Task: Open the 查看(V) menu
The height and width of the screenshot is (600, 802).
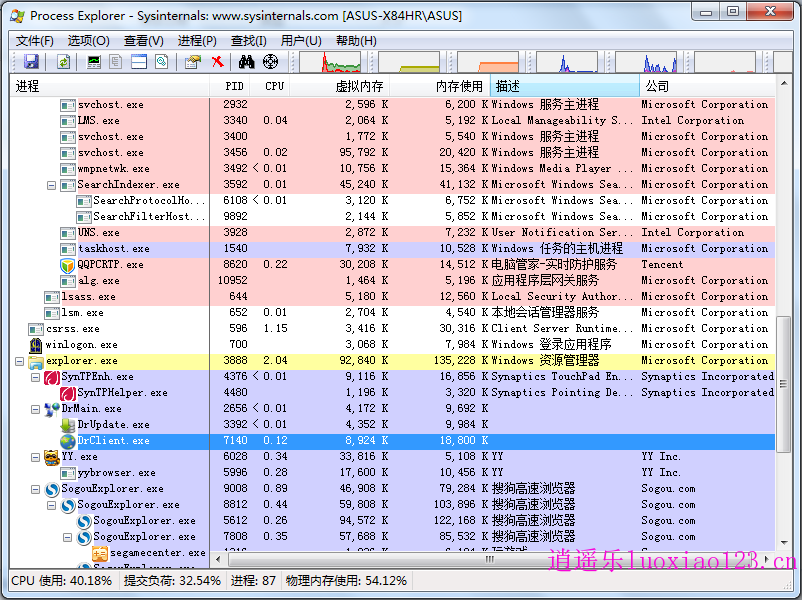Action: pyautogui.click(x=144, y=41)
